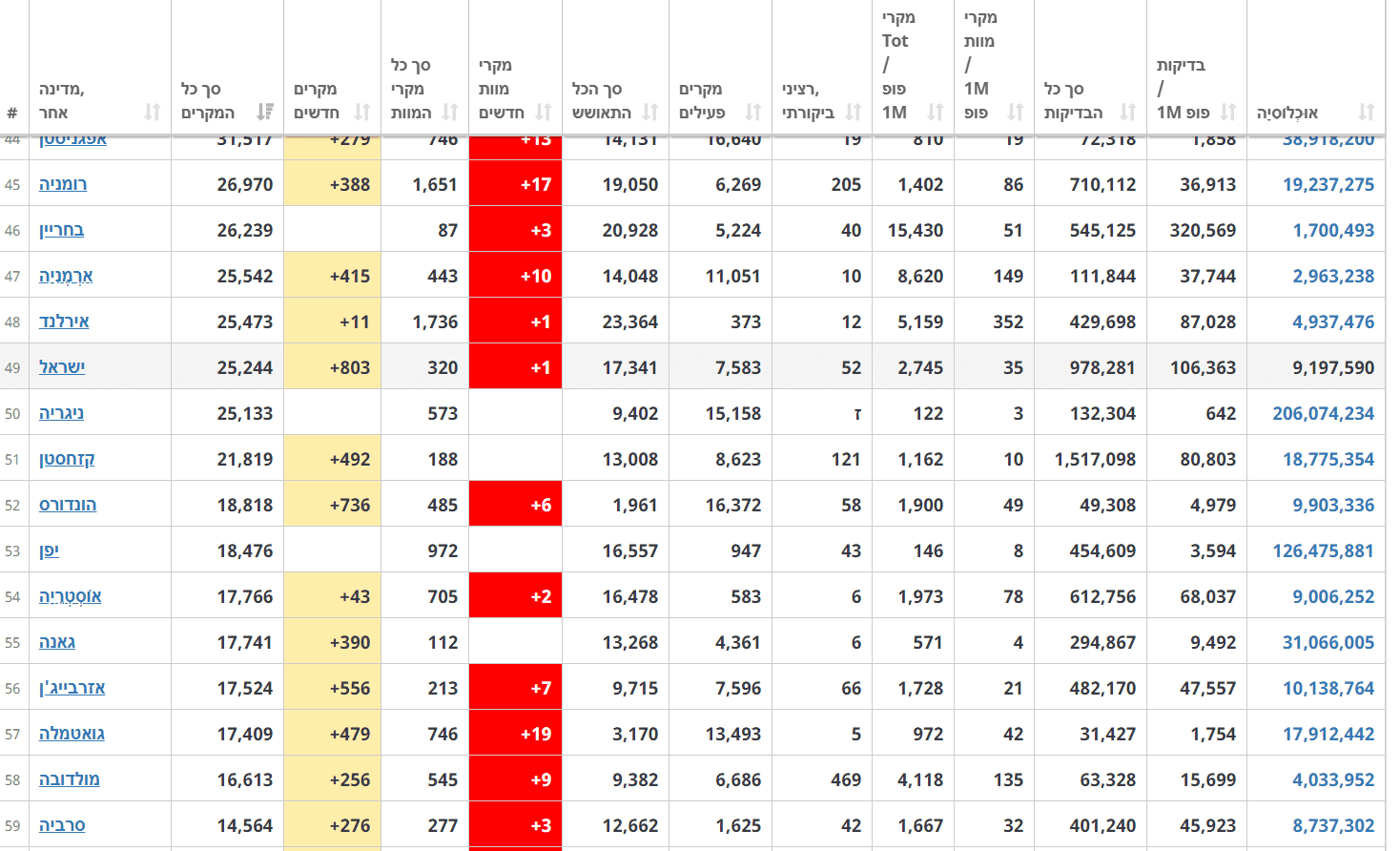Select Israel's total cases value 25,244
1400x851 pixels.
[245, 367]
